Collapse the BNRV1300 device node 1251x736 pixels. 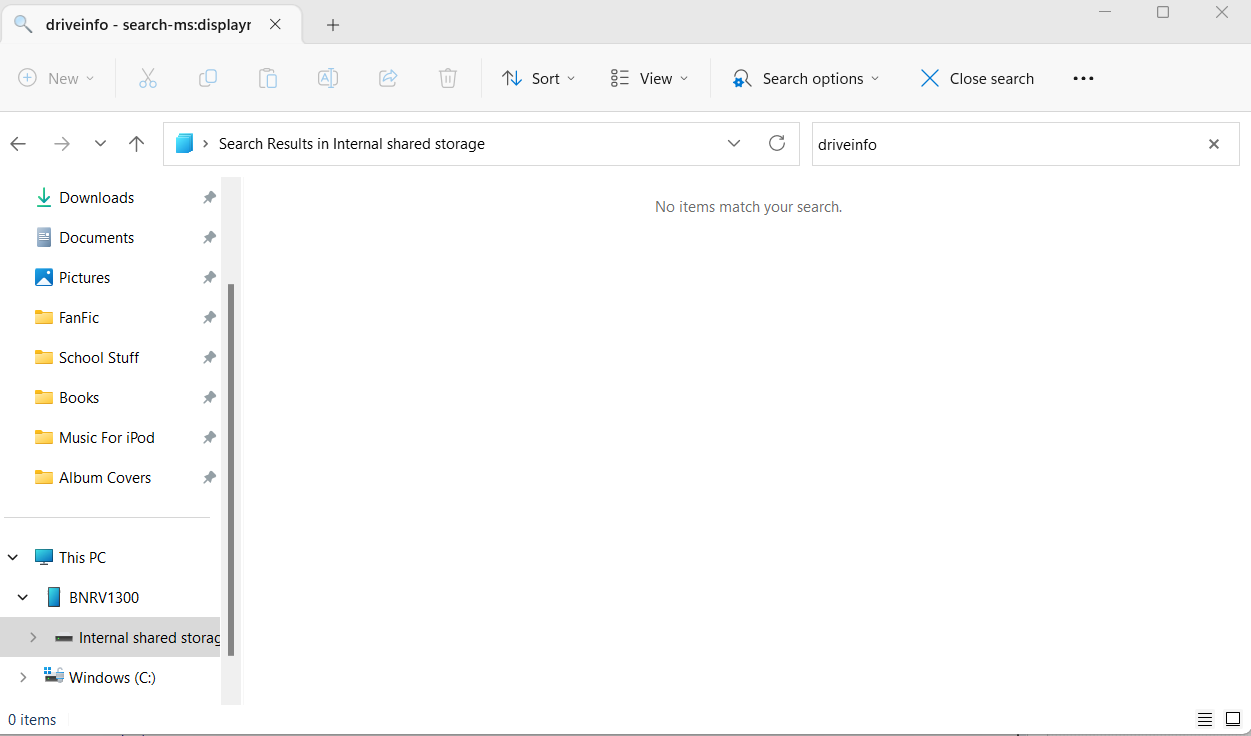click(23, 598)
